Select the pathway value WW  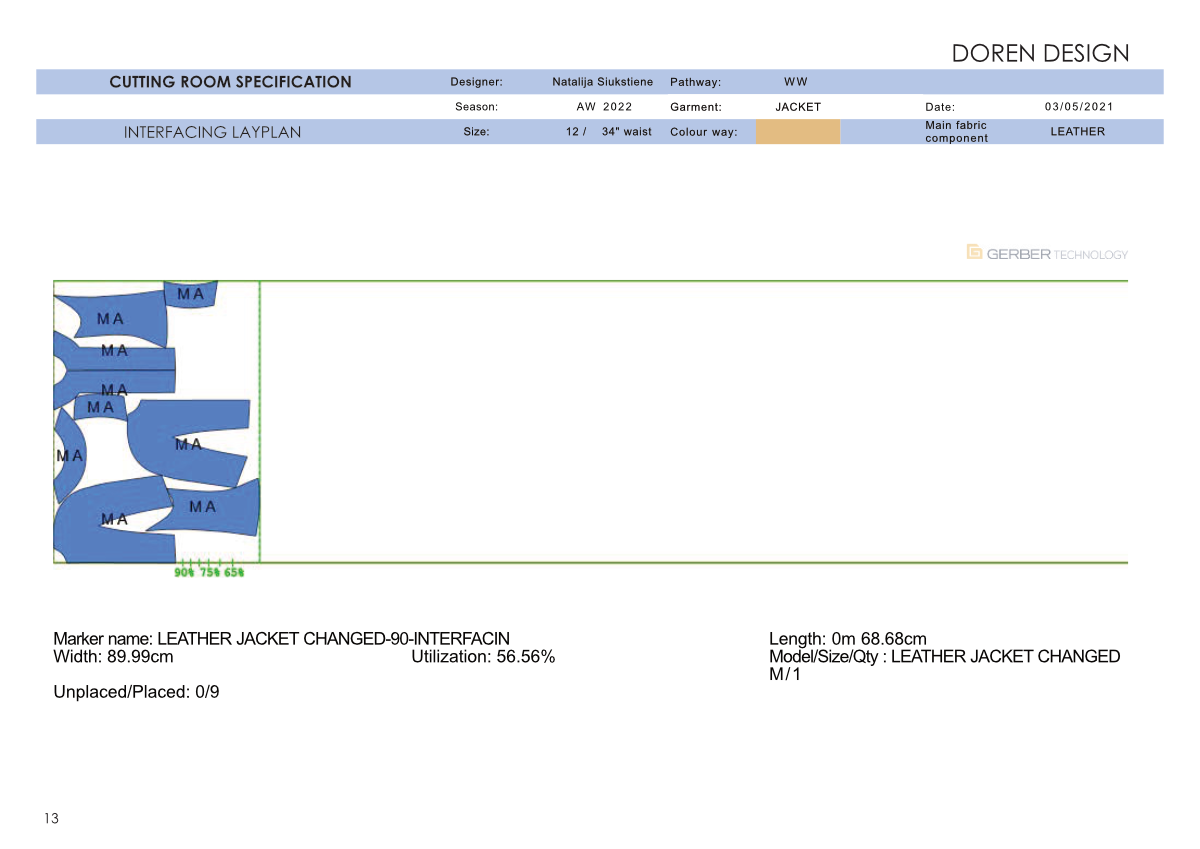click(796, 82)
